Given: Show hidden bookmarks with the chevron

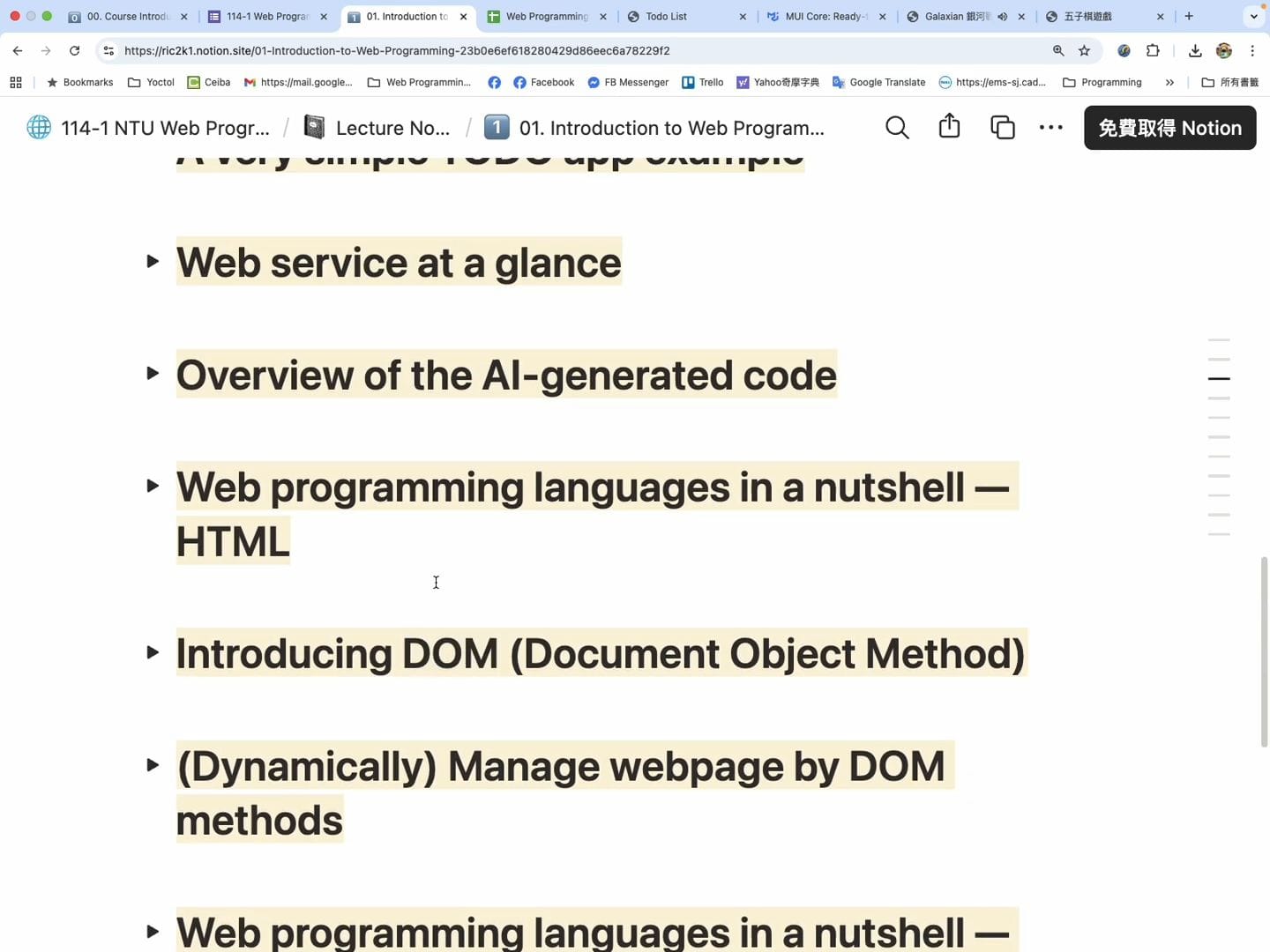Looking at the screenshot, I should coord(1169,83).
